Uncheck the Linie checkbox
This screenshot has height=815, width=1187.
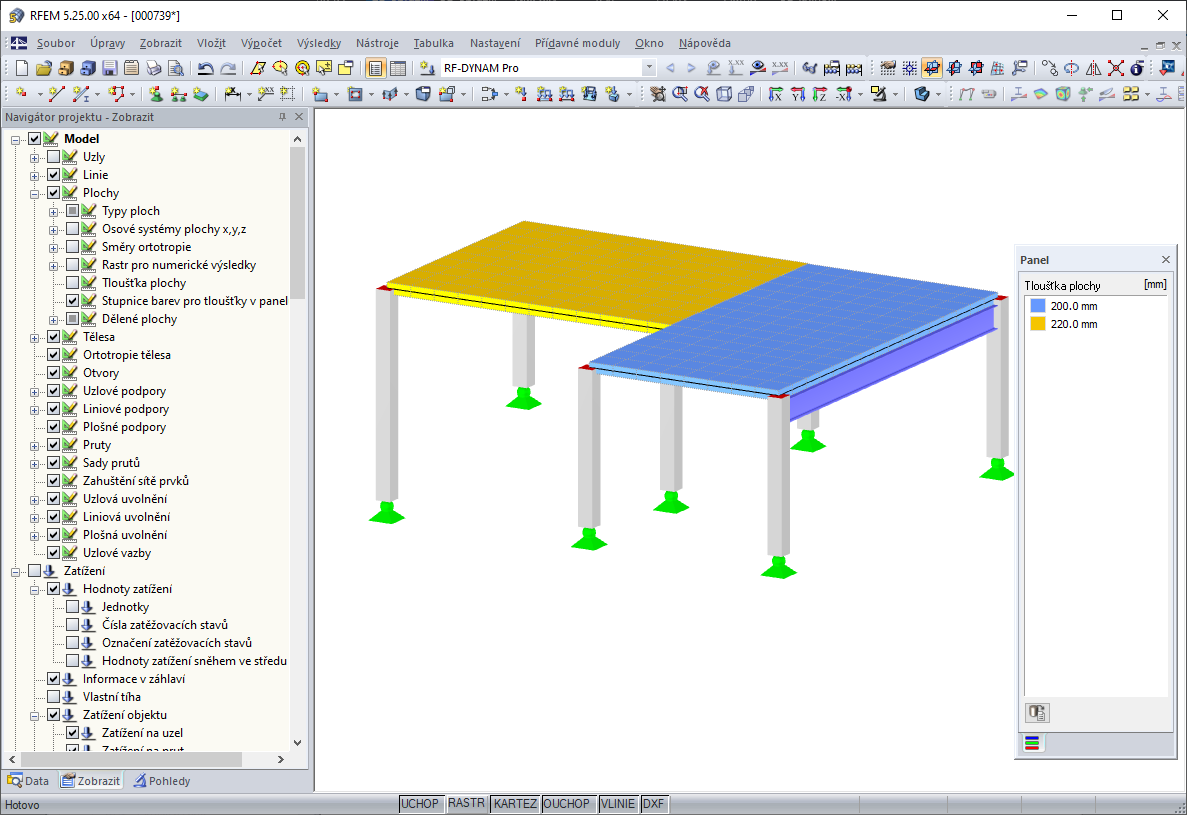click(54, 175)
